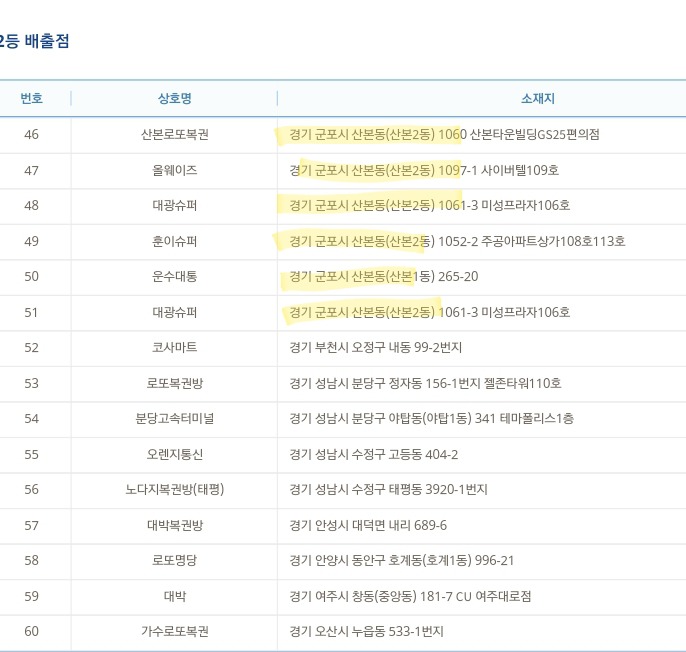
Task: Select store name 코사마트
Action: pos(175,347)
